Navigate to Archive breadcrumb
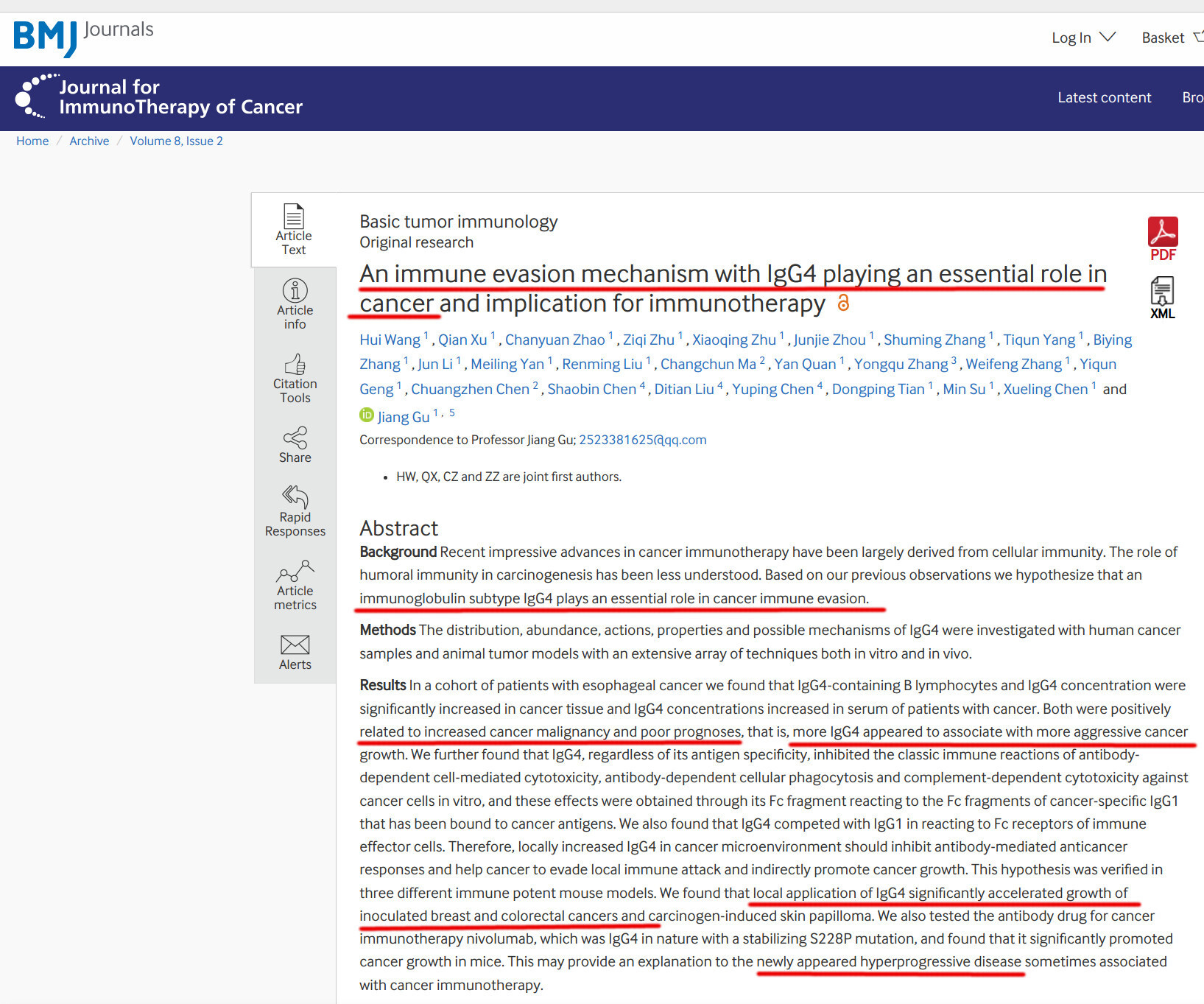Screen dimensions: 1204x1004 [89, 141]
